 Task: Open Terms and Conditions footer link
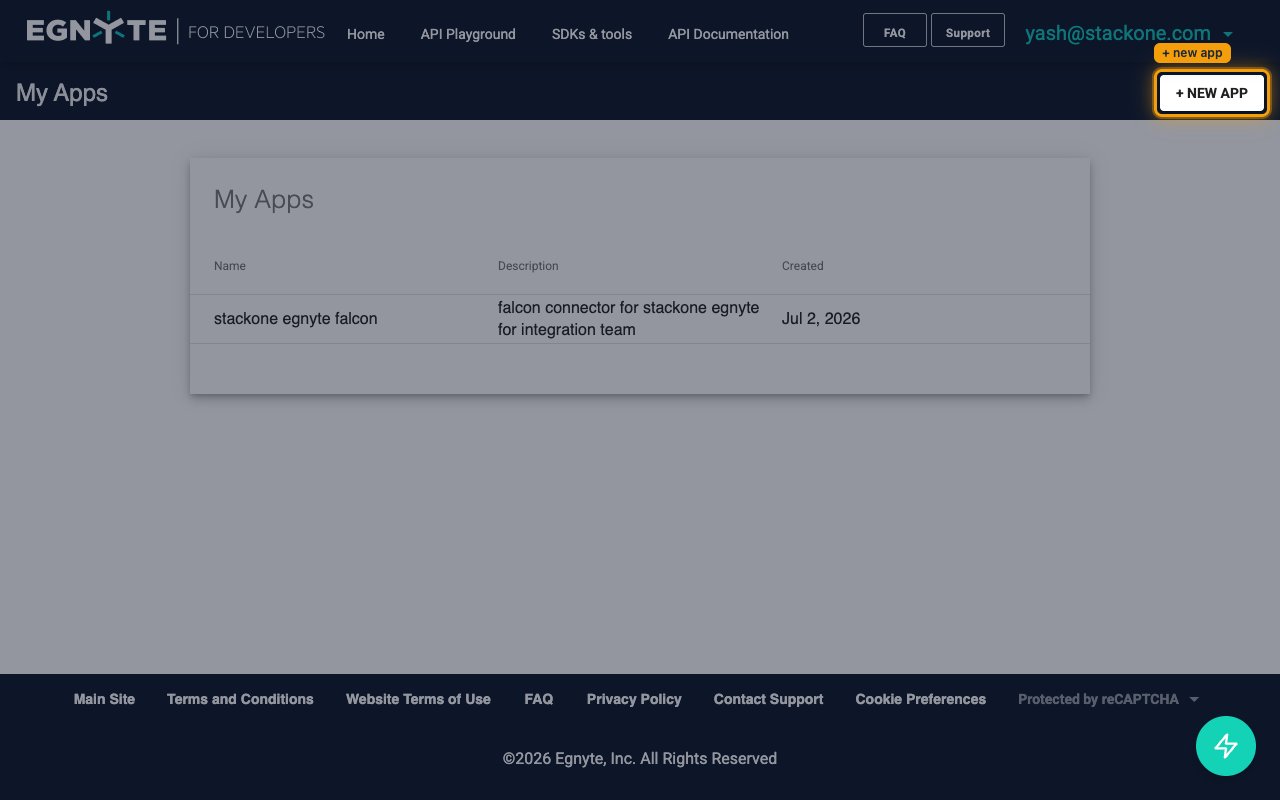tap(240, 699)
